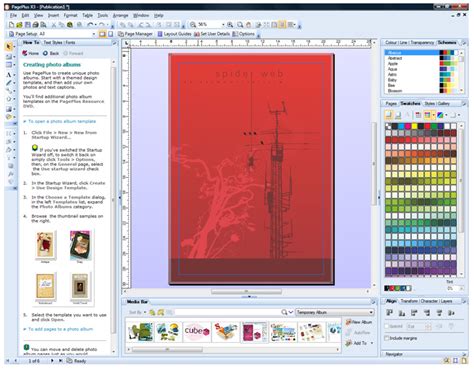Screen dimensions: 474x369
Task: Click the Undo arrow icon
Action: pos(90,25)
